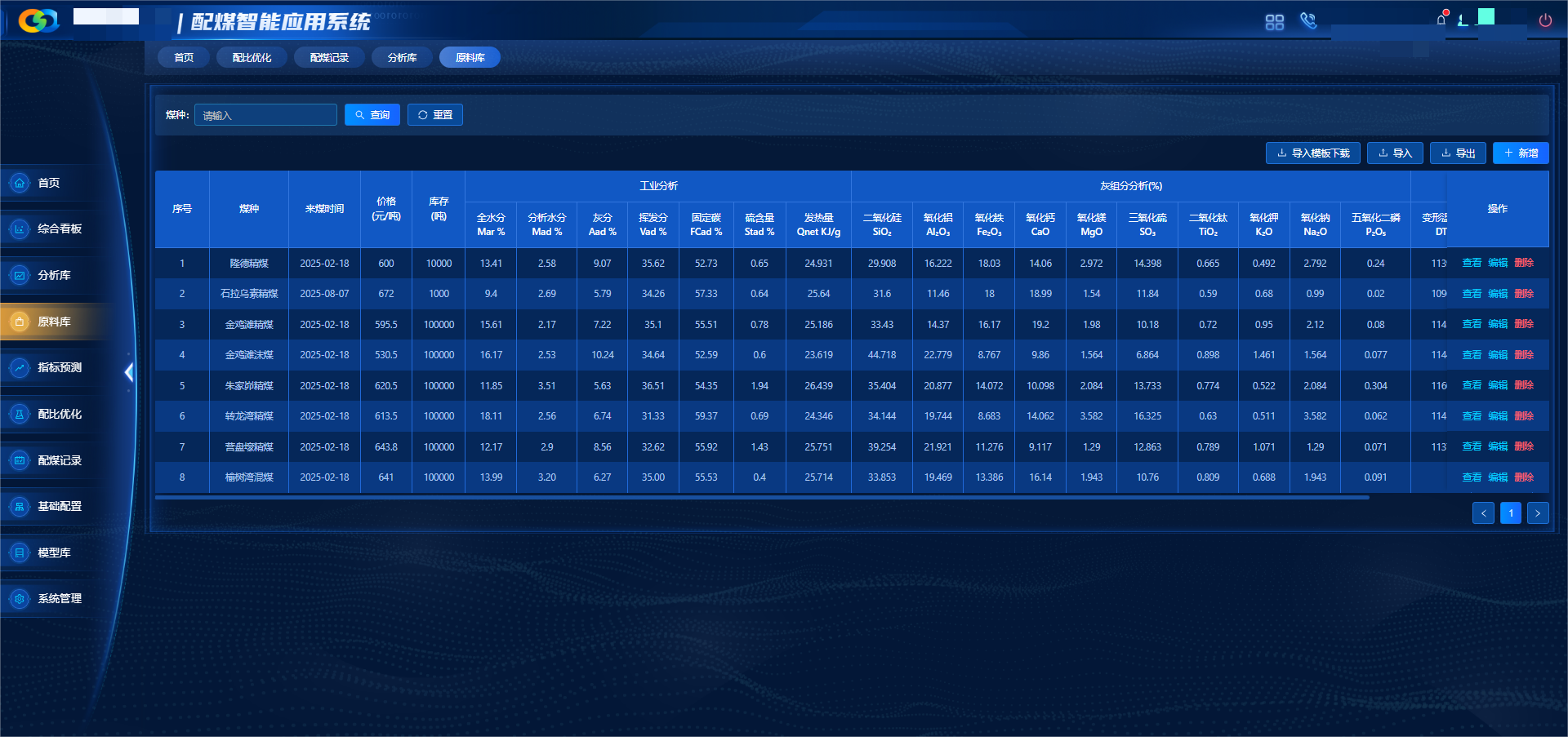
Task: Click the phone contact icon
Action: [x=1308, y=20]
